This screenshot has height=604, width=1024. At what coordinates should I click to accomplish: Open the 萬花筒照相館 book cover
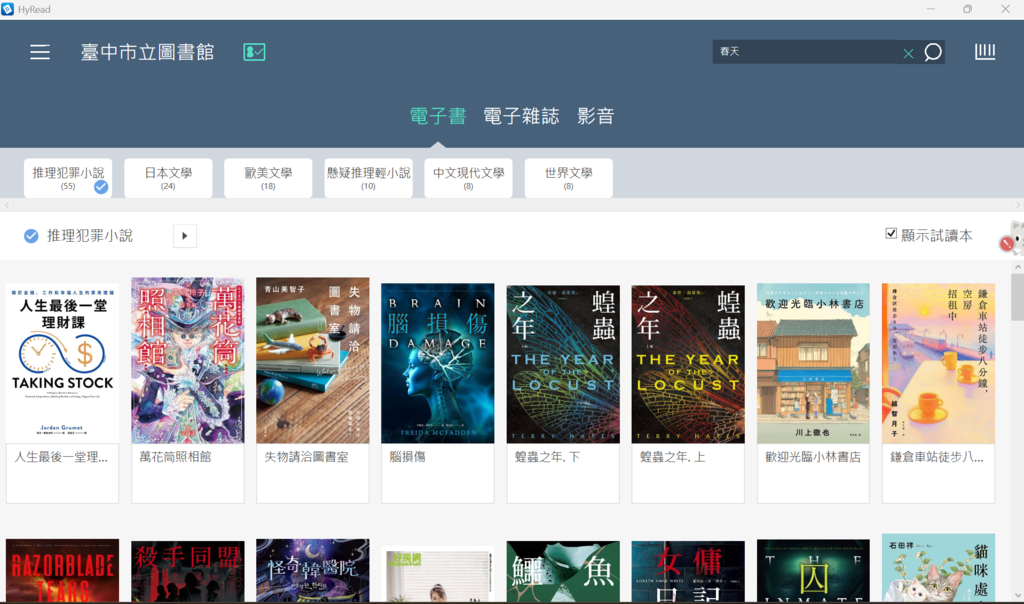(x=187, y=360)
